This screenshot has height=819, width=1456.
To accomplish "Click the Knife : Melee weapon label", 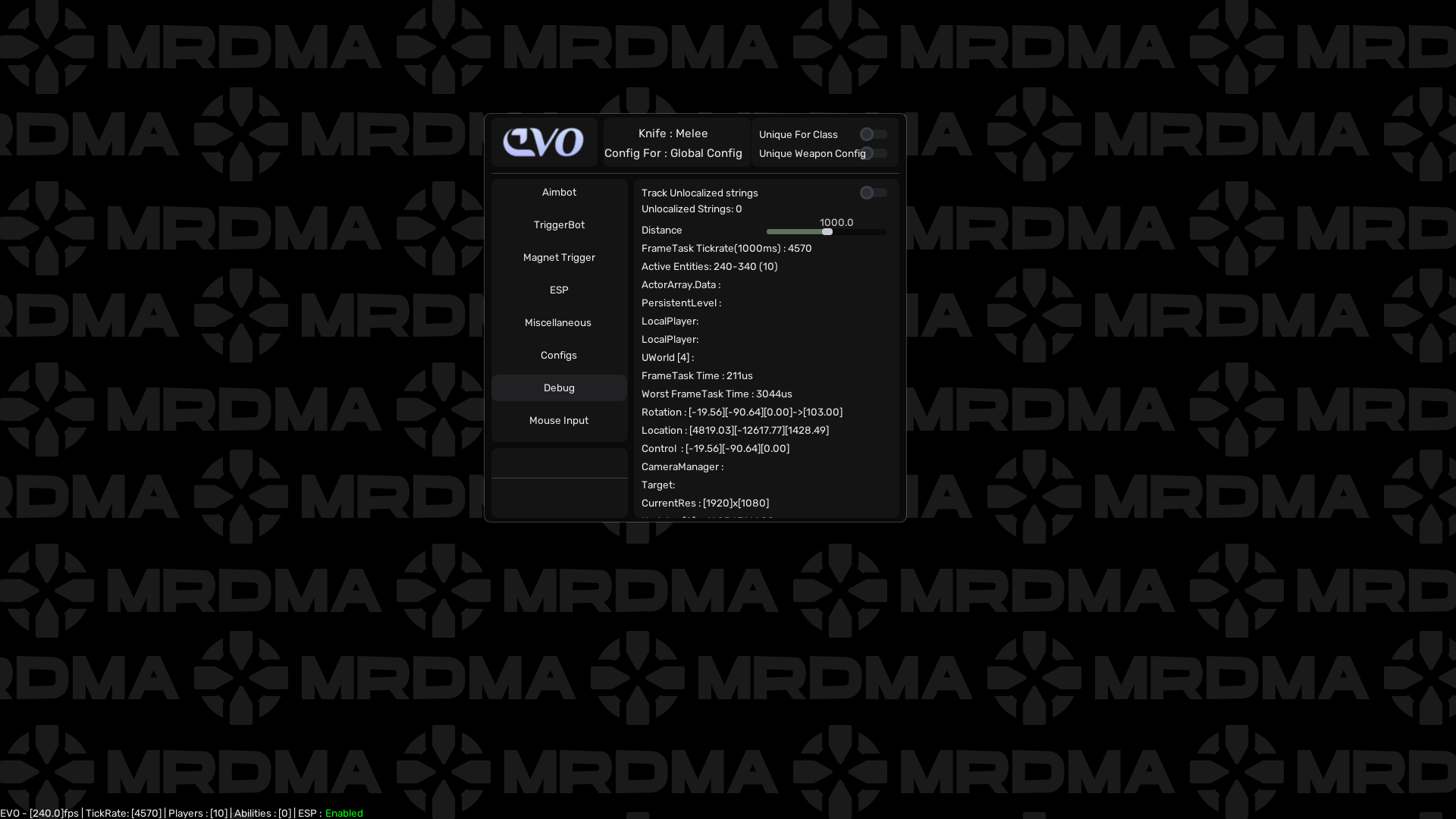I will point(673,133).
